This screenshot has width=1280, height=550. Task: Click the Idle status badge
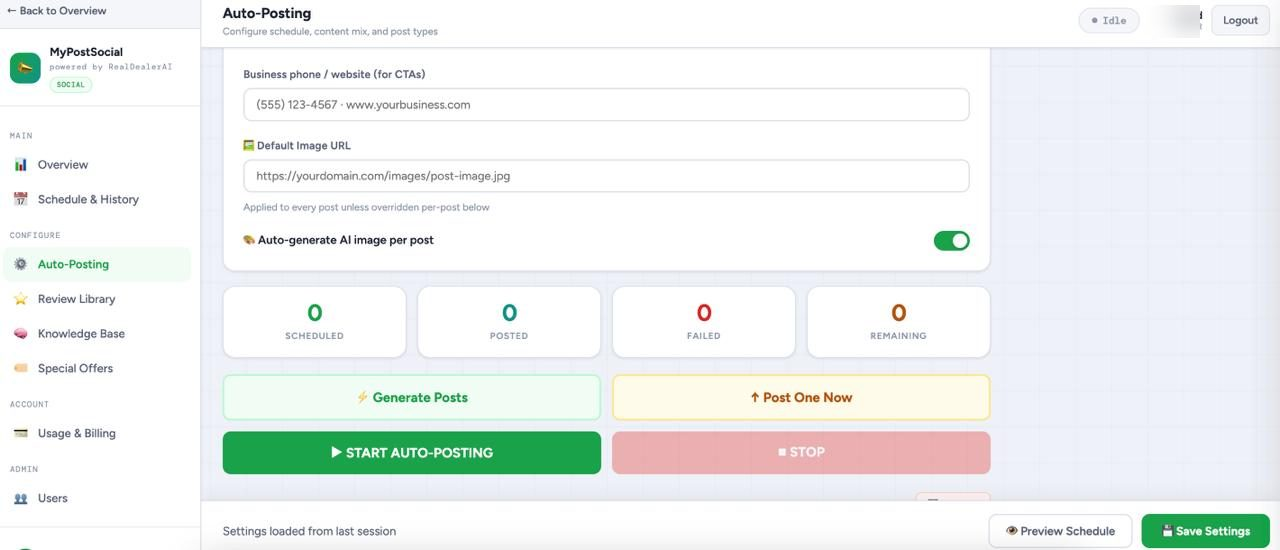click(1108, 20)
